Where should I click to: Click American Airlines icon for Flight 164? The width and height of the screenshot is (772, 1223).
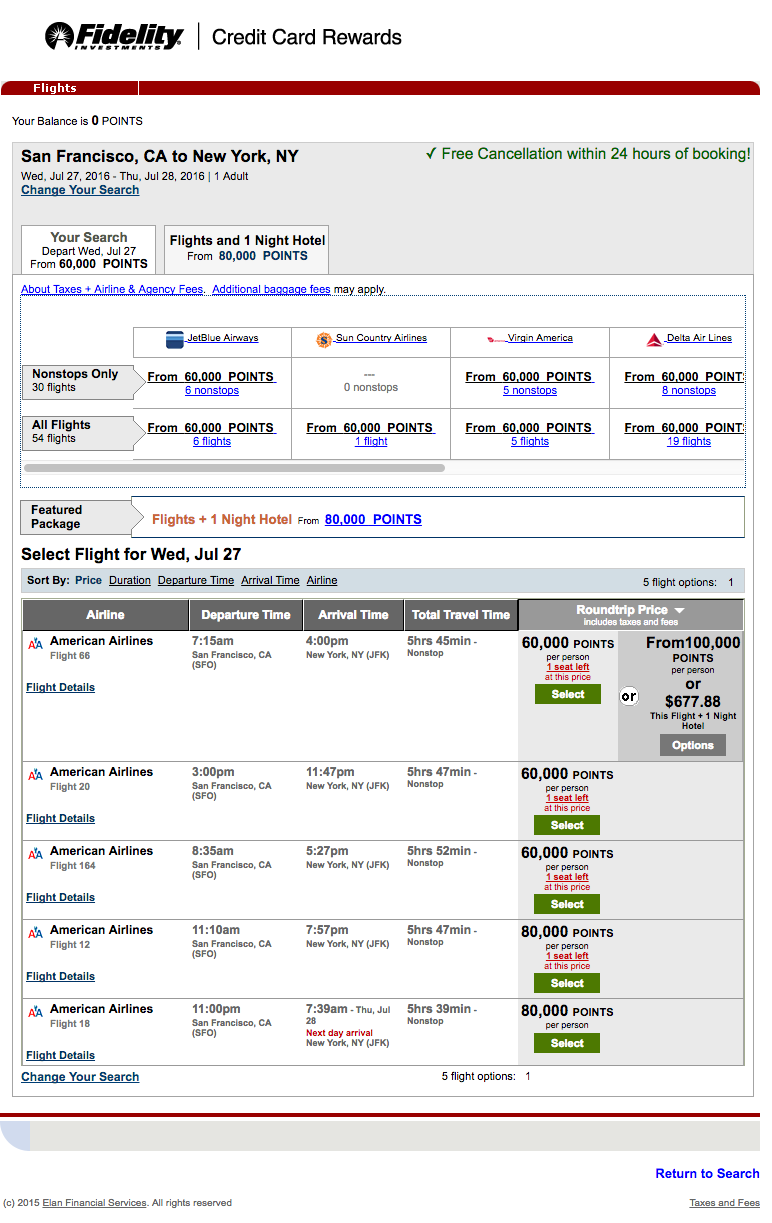(35, 854)
